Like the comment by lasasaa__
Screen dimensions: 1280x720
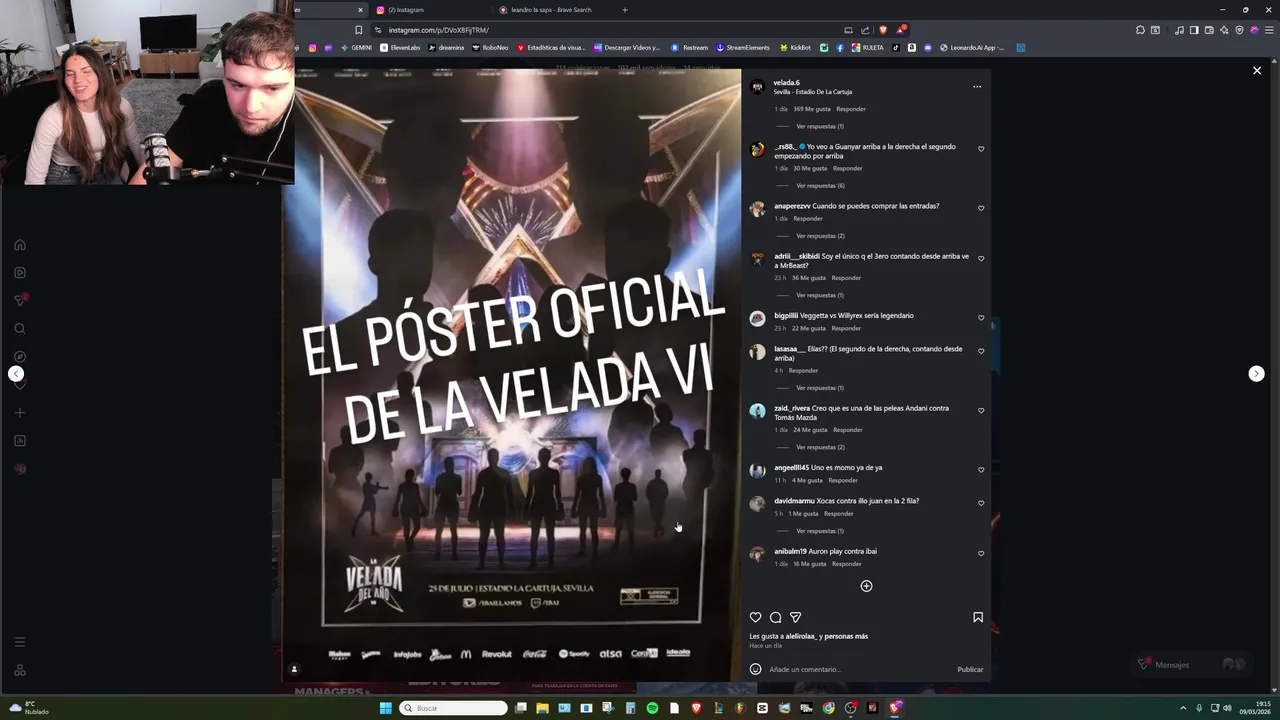point(981,351)
